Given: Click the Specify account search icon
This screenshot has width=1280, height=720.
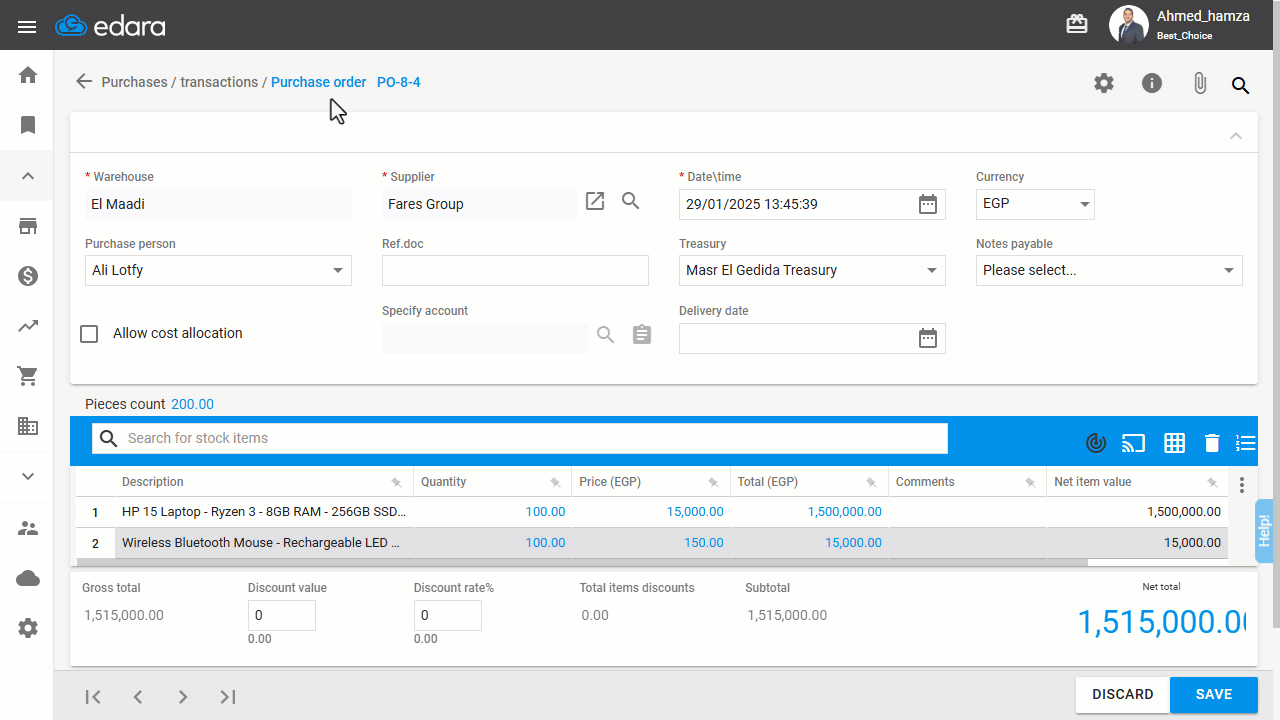Looking at the screenshot, I should (606, 334).
